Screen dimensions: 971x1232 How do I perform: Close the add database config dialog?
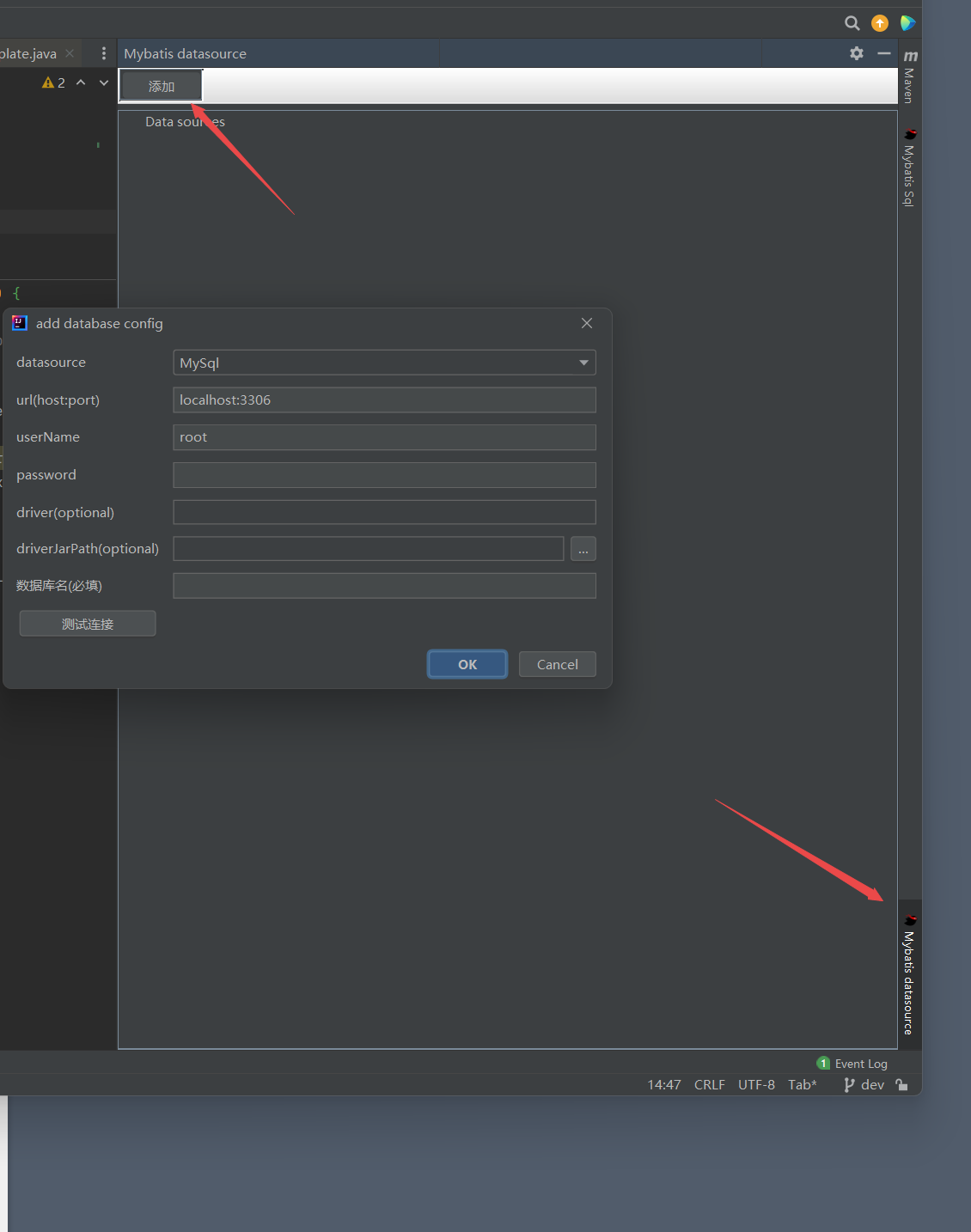point(587,323)
